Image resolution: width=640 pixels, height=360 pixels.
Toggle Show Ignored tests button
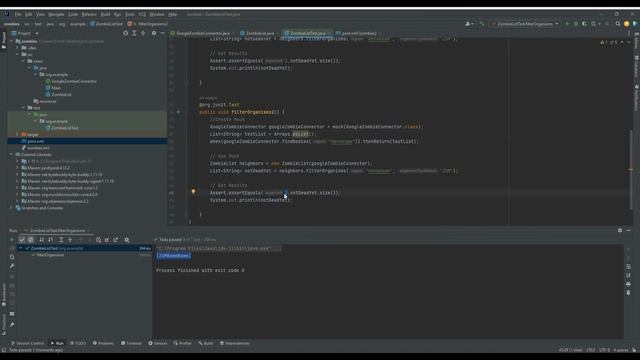[x=31, y=240]
